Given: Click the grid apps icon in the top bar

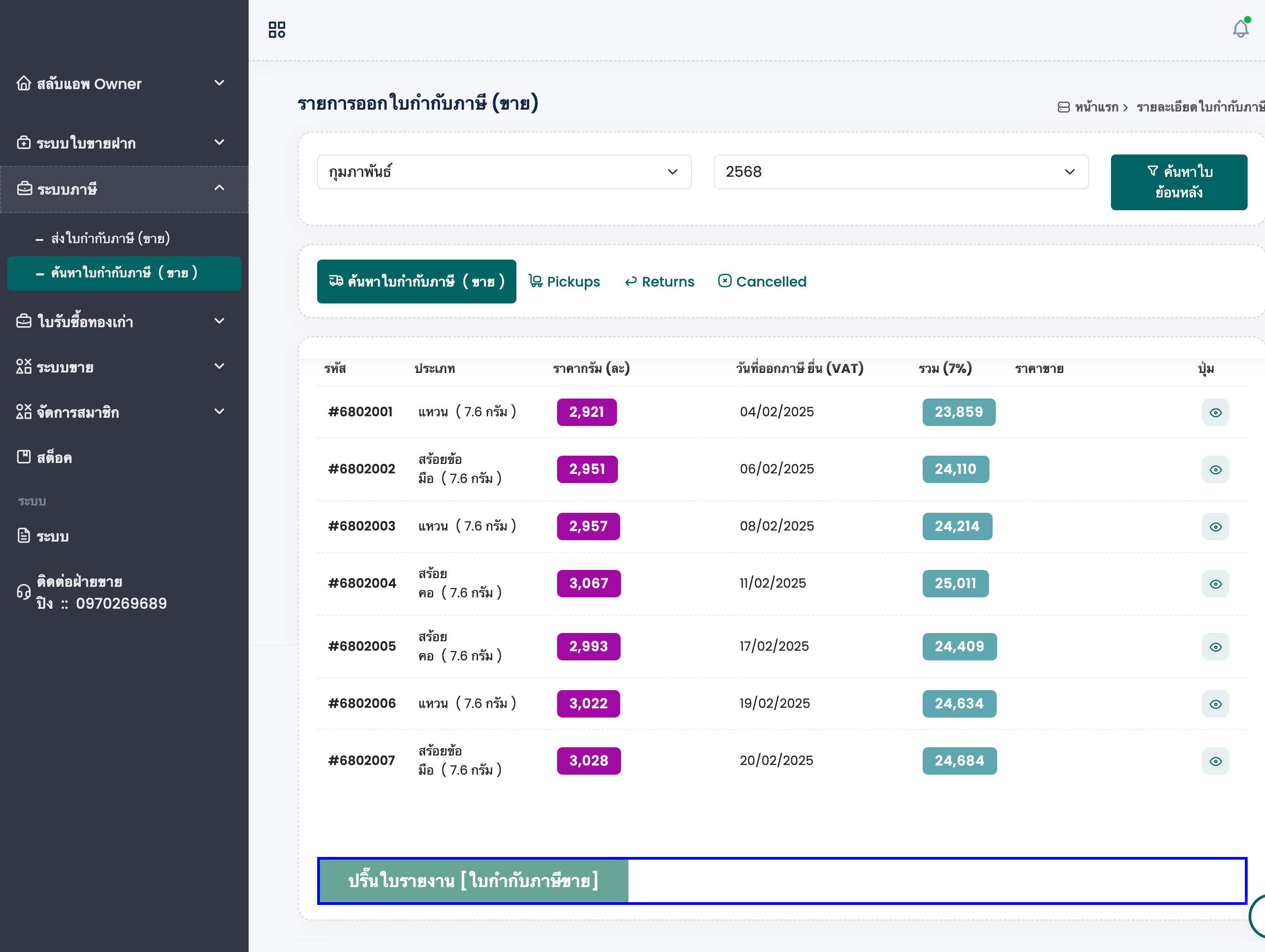Looking at the screenshot, I should pyautogui.click(x=277, y=30).
